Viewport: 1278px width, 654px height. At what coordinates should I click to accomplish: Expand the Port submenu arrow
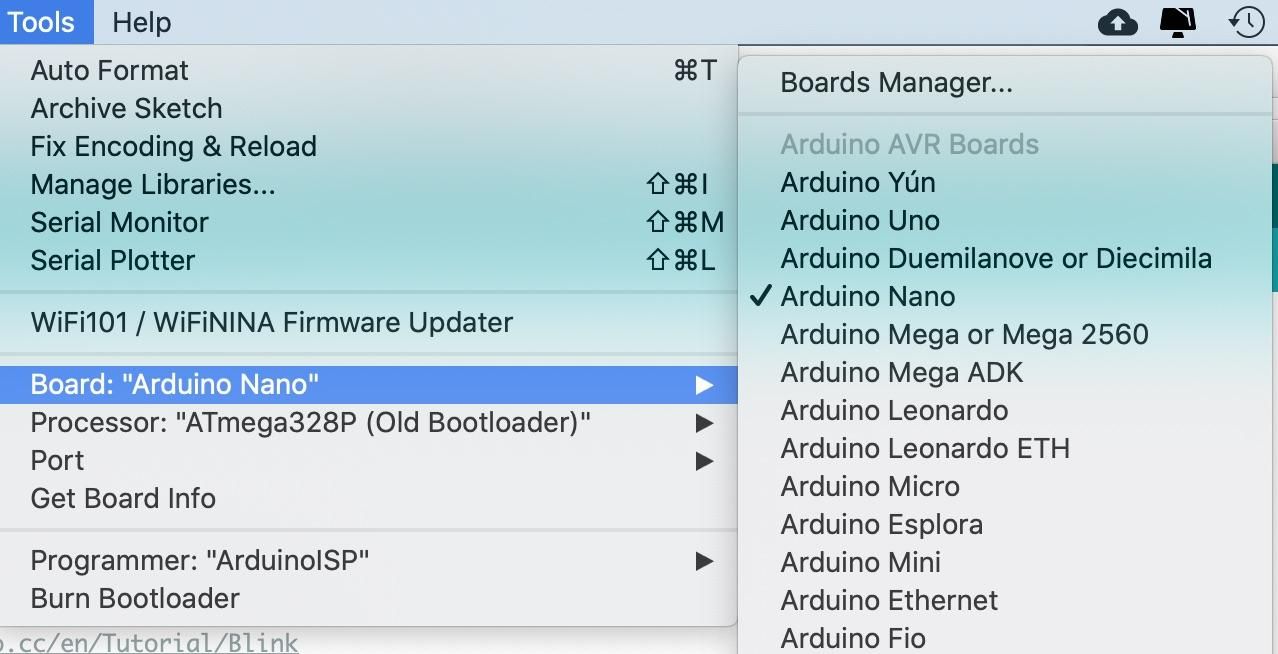[x=704, y=461]
